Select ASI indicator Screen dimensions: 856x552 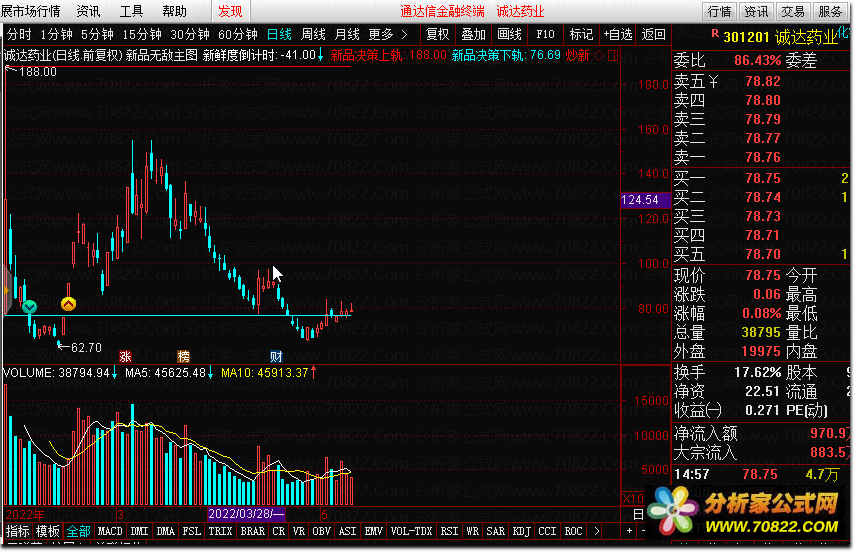[348, 531]
